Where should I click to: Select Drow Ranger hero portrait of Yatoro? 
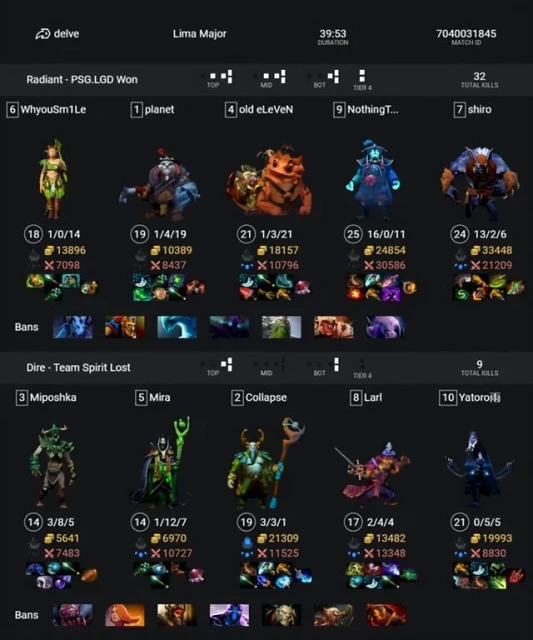pos(479,468)
